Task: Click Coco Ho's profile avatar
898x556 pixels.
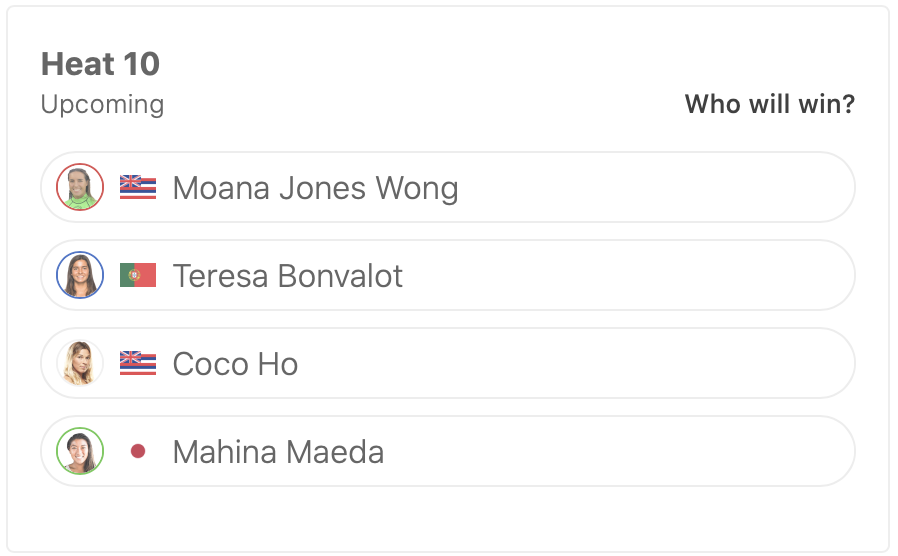Action: pyautogui.click(x=80, y=363)
